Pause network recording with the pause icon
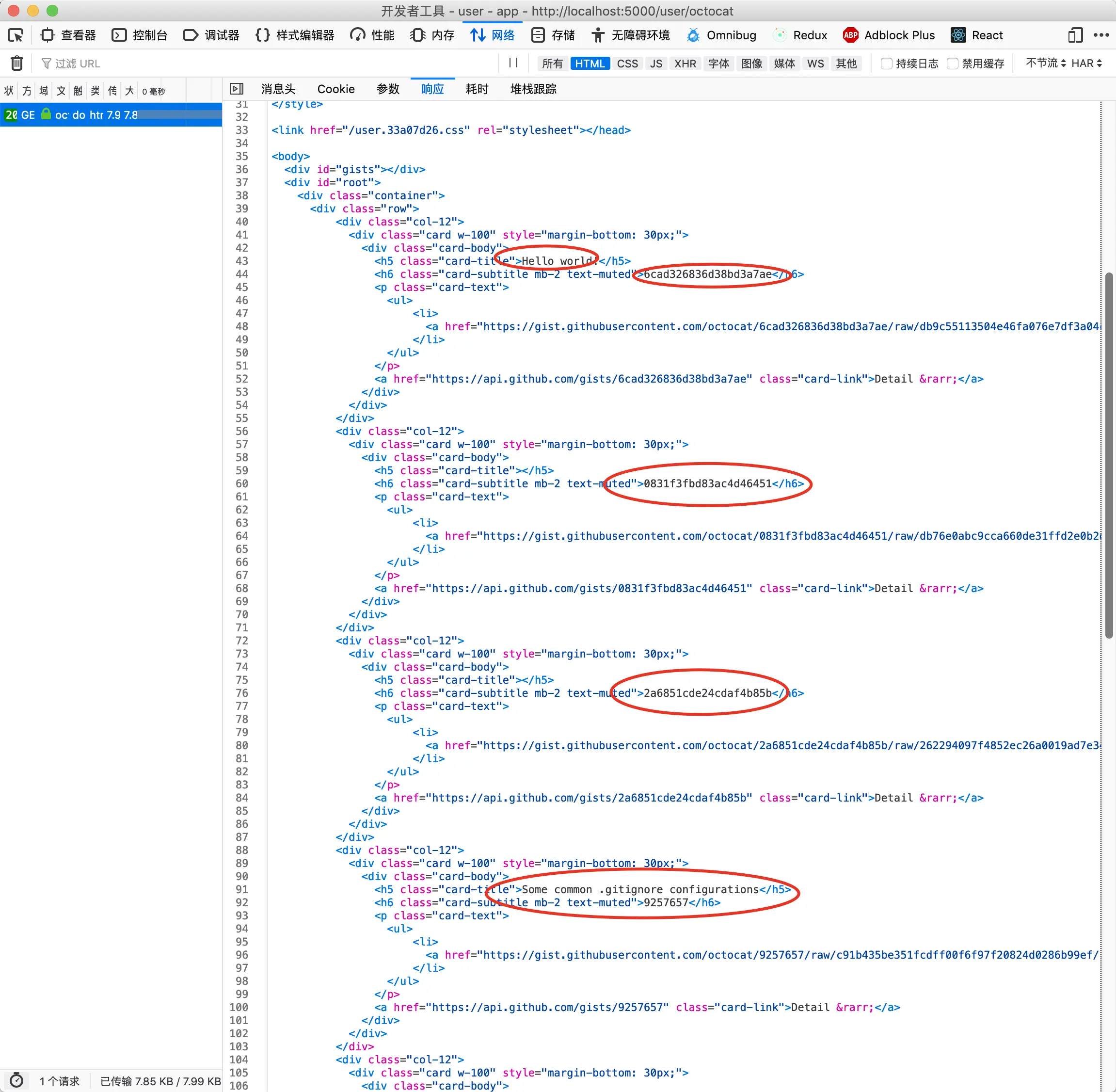Screen dimensions: 1116x1092 [x=513, y=63]
